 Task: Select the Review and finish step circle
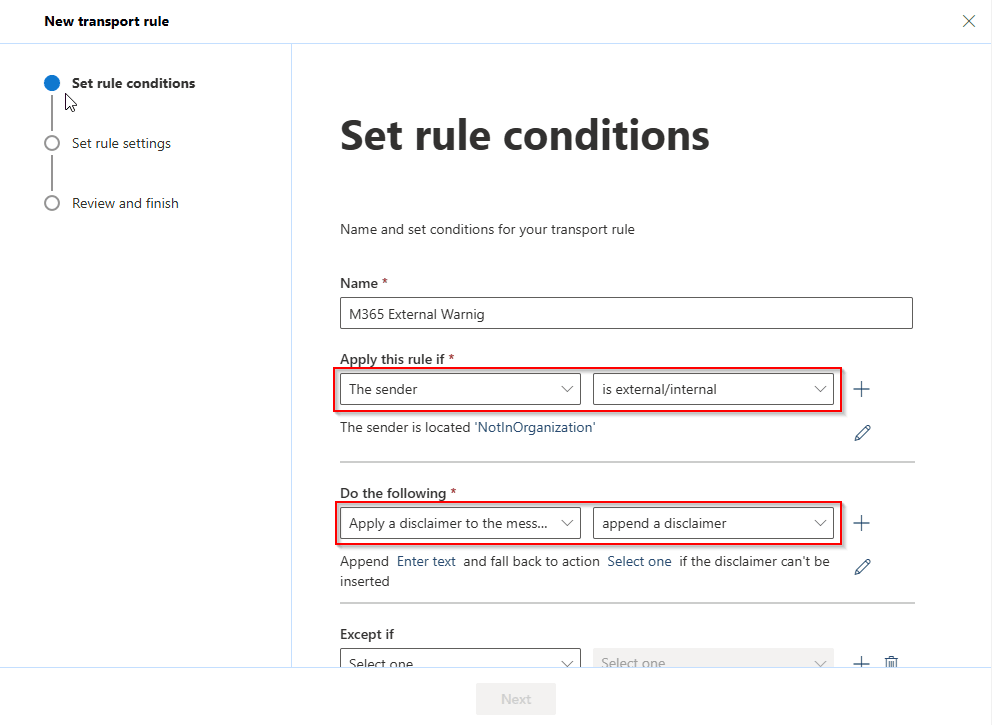coord(52,203)
